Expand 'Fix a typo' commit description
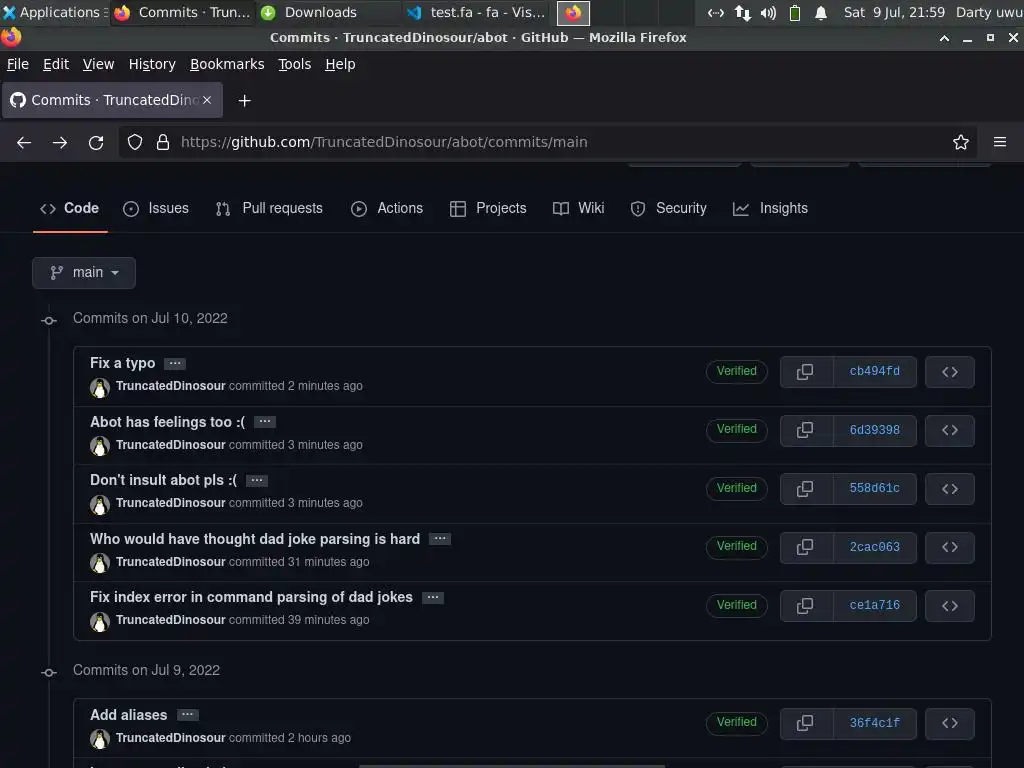The height and width of the screenshot is (768, 1024). coord(174,363)
